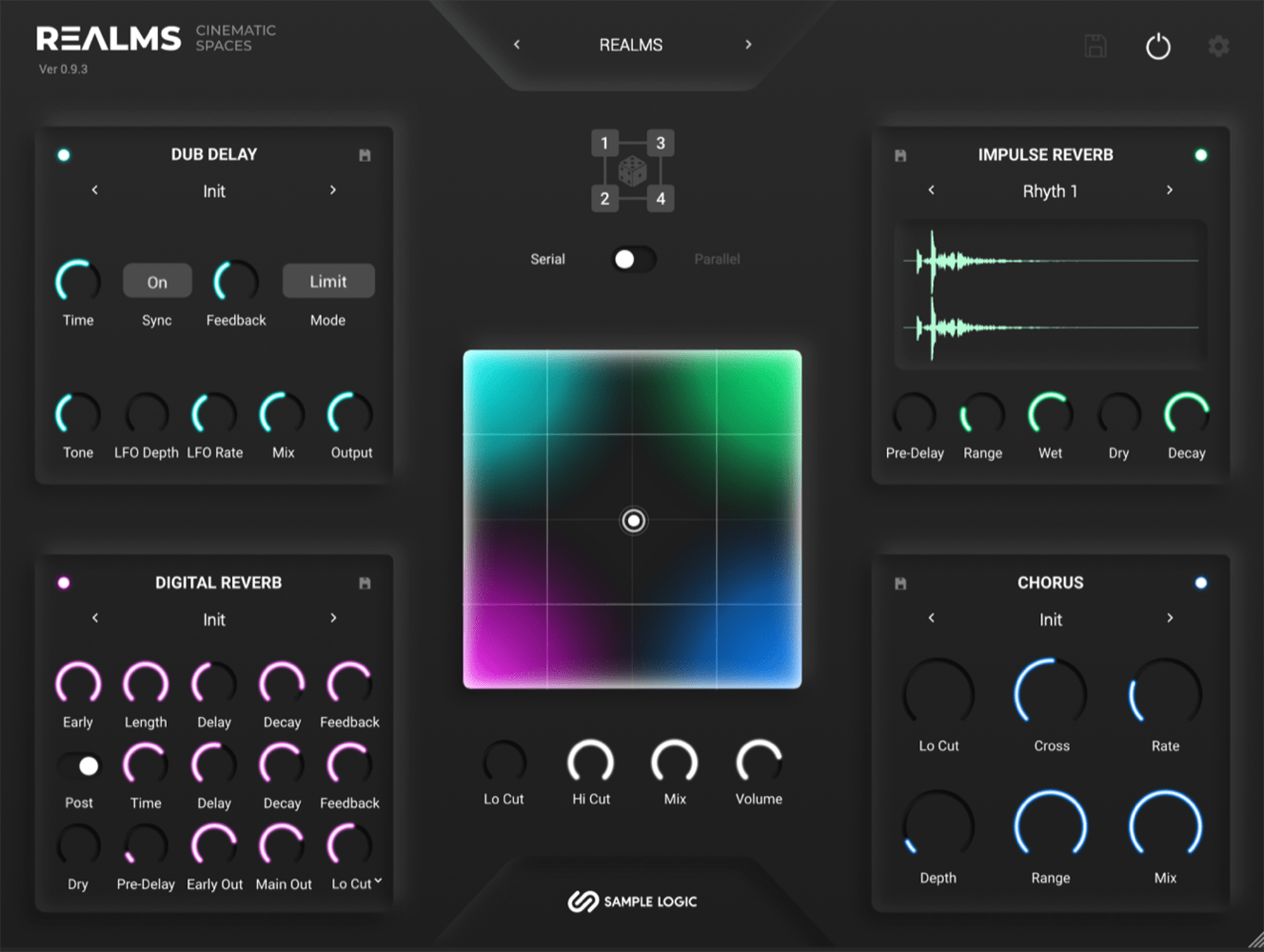The height and width of the screenshot is (952, 1264).
Task: Turn Sync On in the Dub Delay
Action: 156,281
